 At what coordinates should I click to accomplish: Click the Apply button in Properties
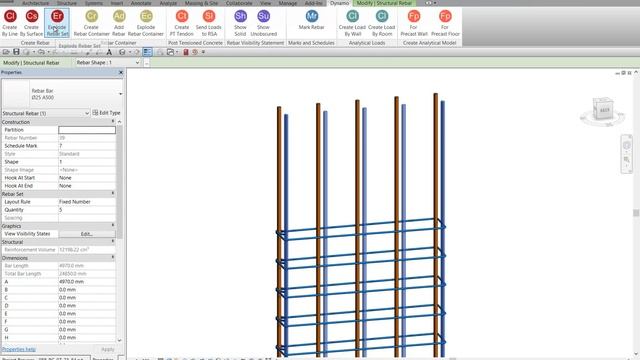click(107, 349)
